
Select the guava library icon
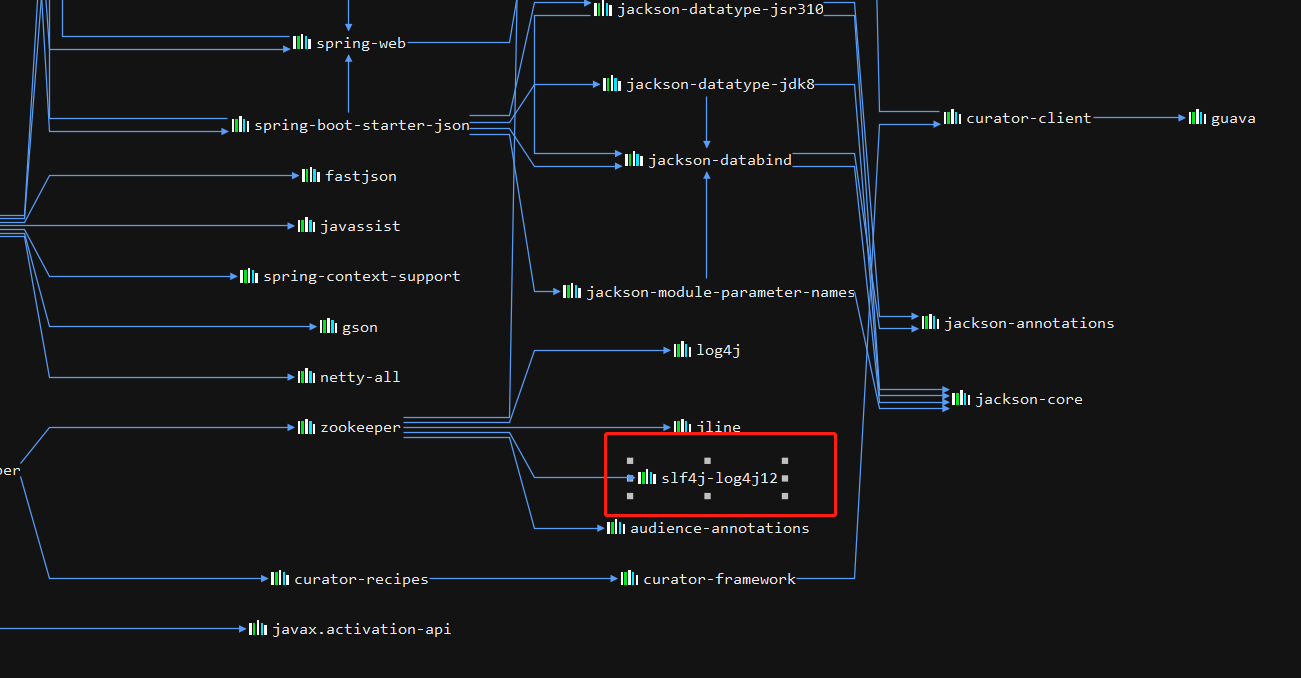point(1195,117)
